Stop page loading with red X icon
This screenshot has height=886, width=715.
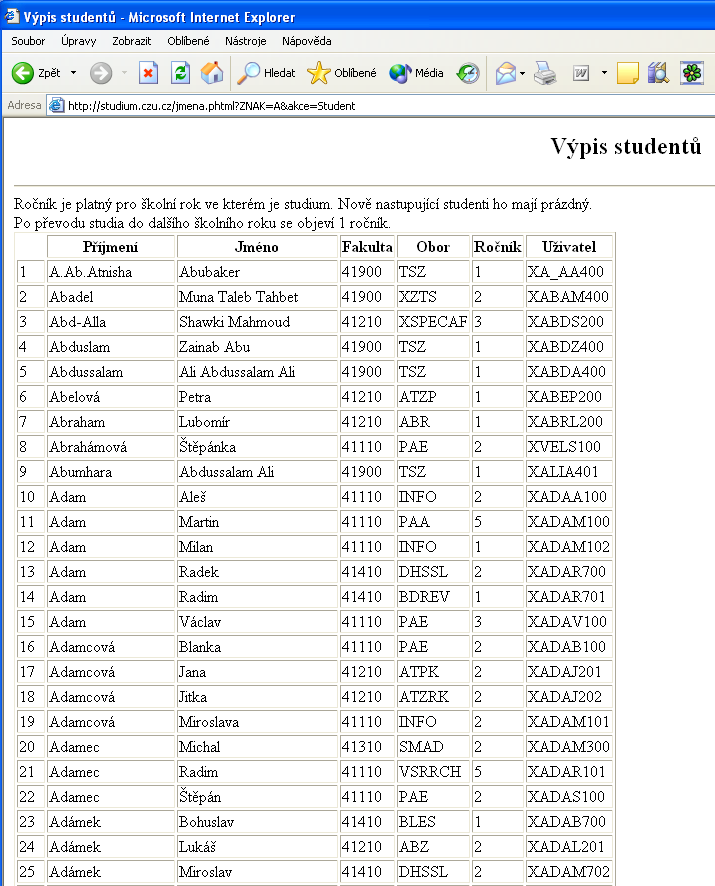pyautogui.click(x=148, y=73)
